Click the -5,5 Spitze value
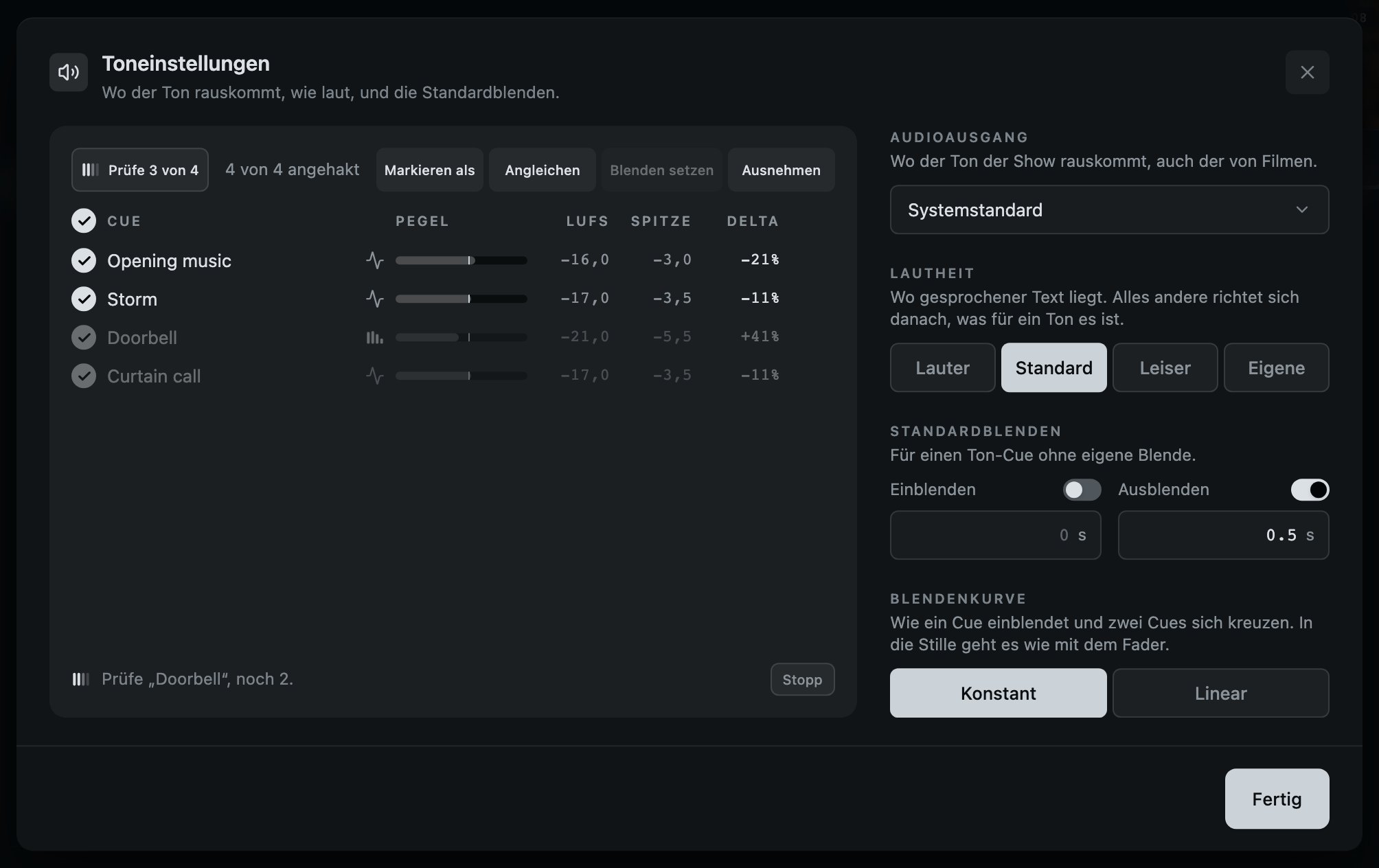Screen dimensions: 1379x868 click(x=672, y=336)
